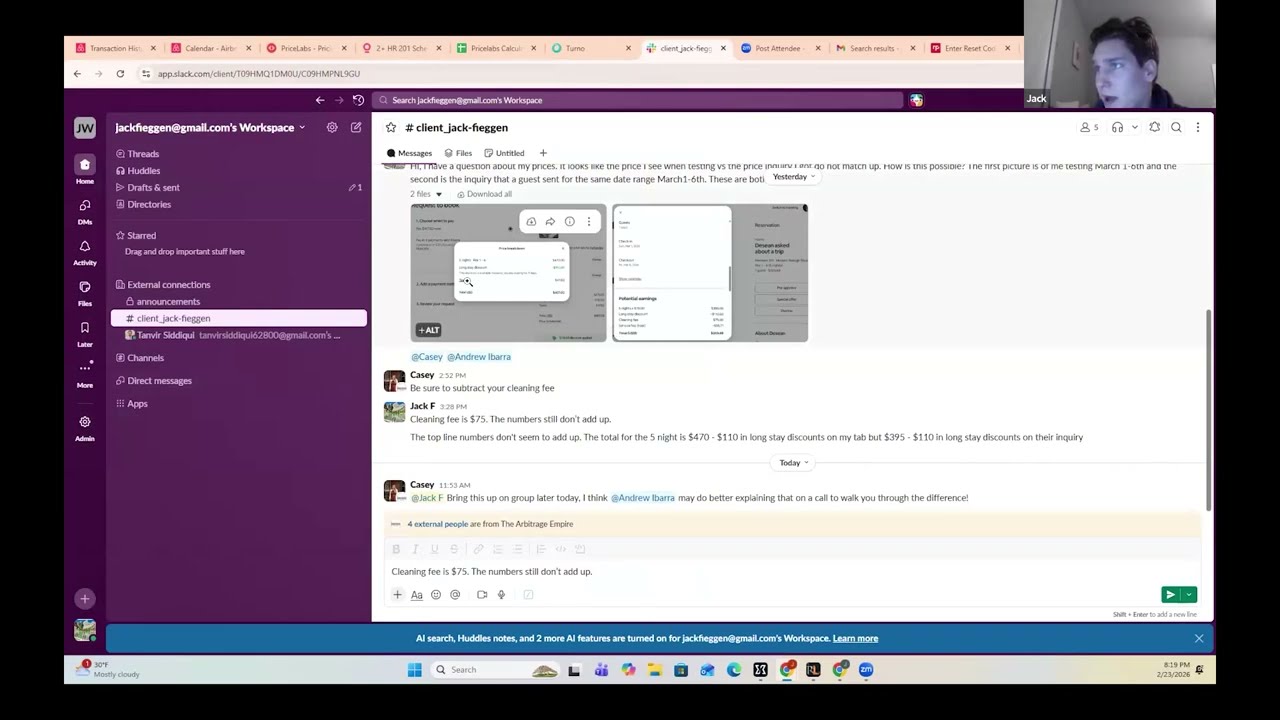Toggle strikethrough formatting in composer
The image size is (1280, 720).
(x=454, y=549)
